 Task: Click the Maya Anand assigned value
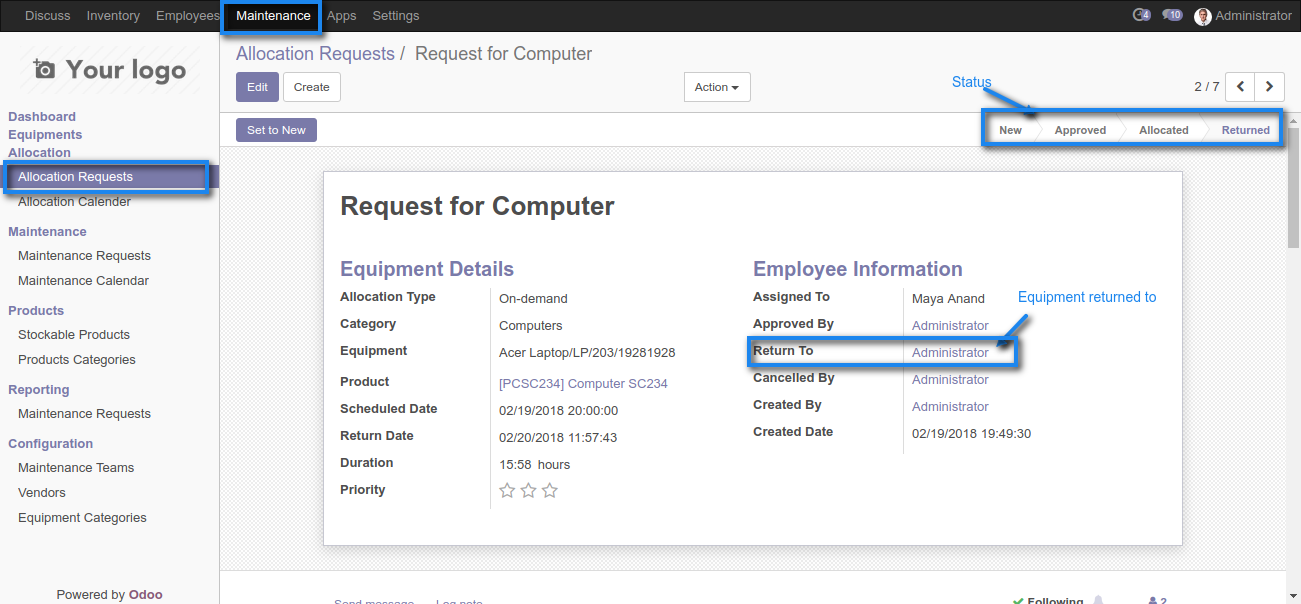948,299
